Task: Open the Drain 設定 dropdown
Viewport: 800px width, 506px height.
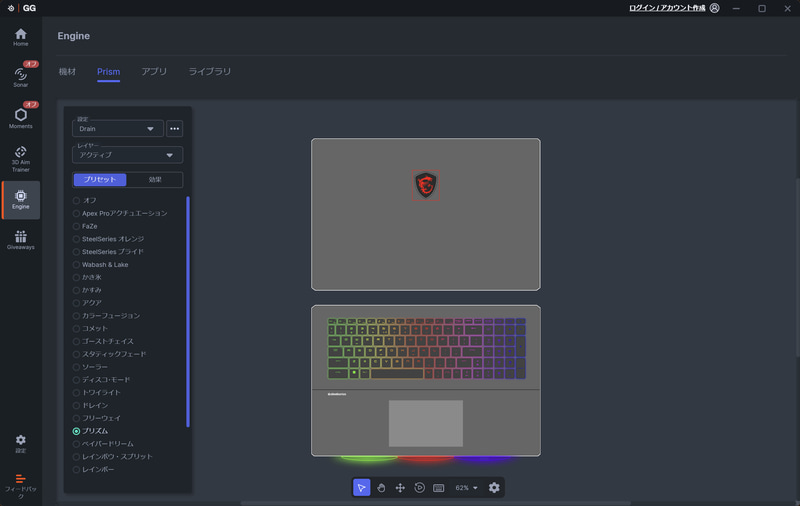Action: [x=118, y=129]
